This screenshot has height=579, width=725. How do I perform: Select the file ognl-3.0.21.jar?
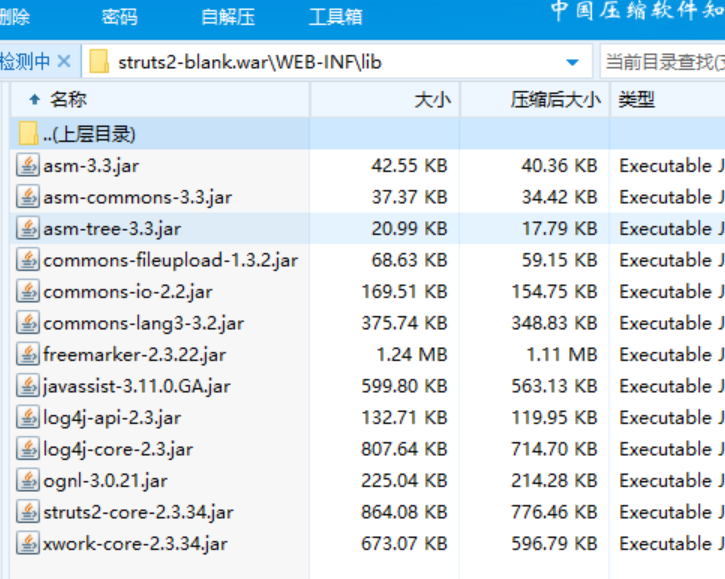pyautogui.click(x=105, y=481)
